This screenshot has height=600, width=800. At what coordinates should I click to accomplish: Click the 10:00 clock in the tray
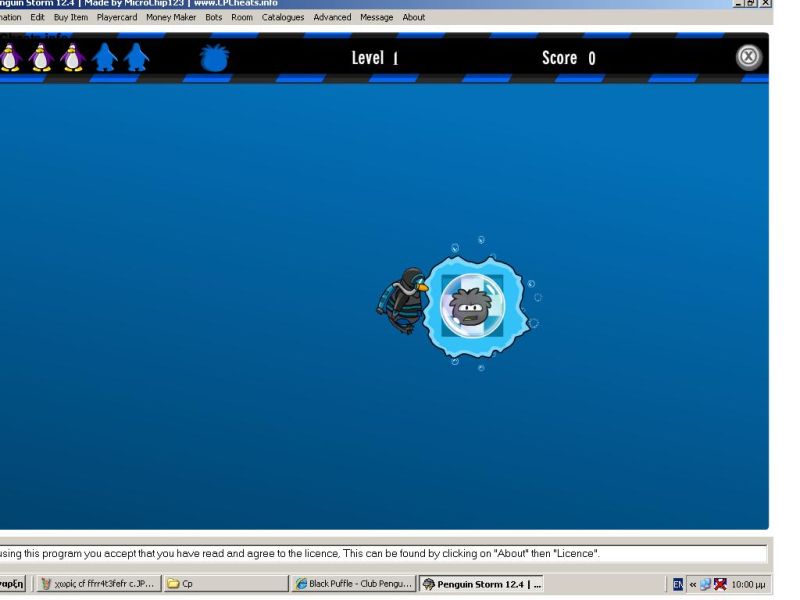(748, 585)
